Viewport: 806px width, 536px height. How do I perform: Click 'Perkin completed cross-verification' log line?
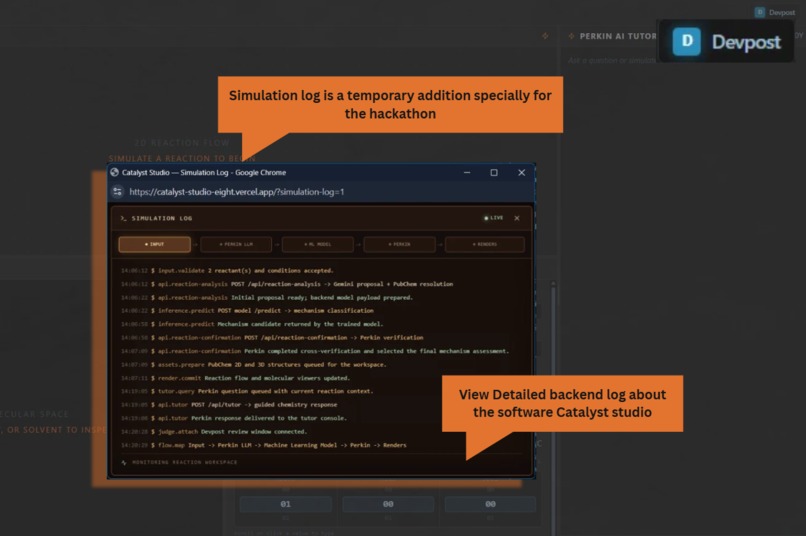(315, 351)
